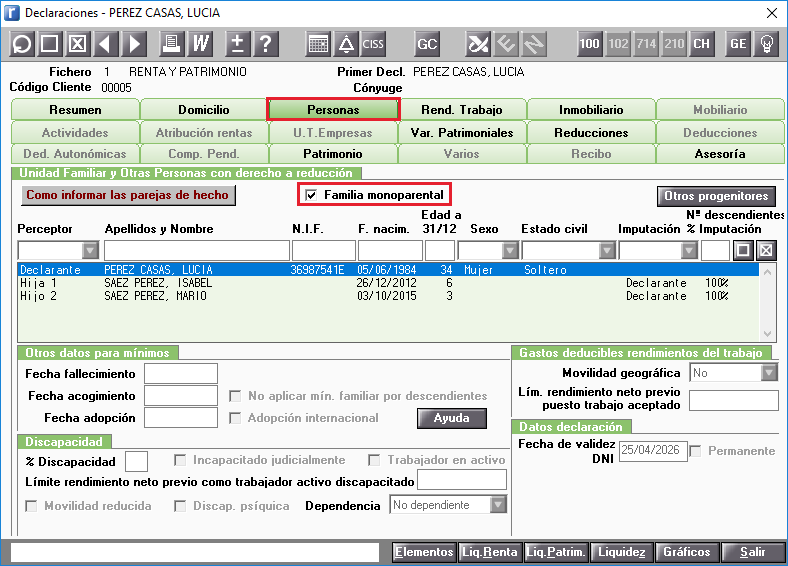Click the Ayuda button
Image resolution: width=788 pixels, height=566 pixels.
coord(452,418)
